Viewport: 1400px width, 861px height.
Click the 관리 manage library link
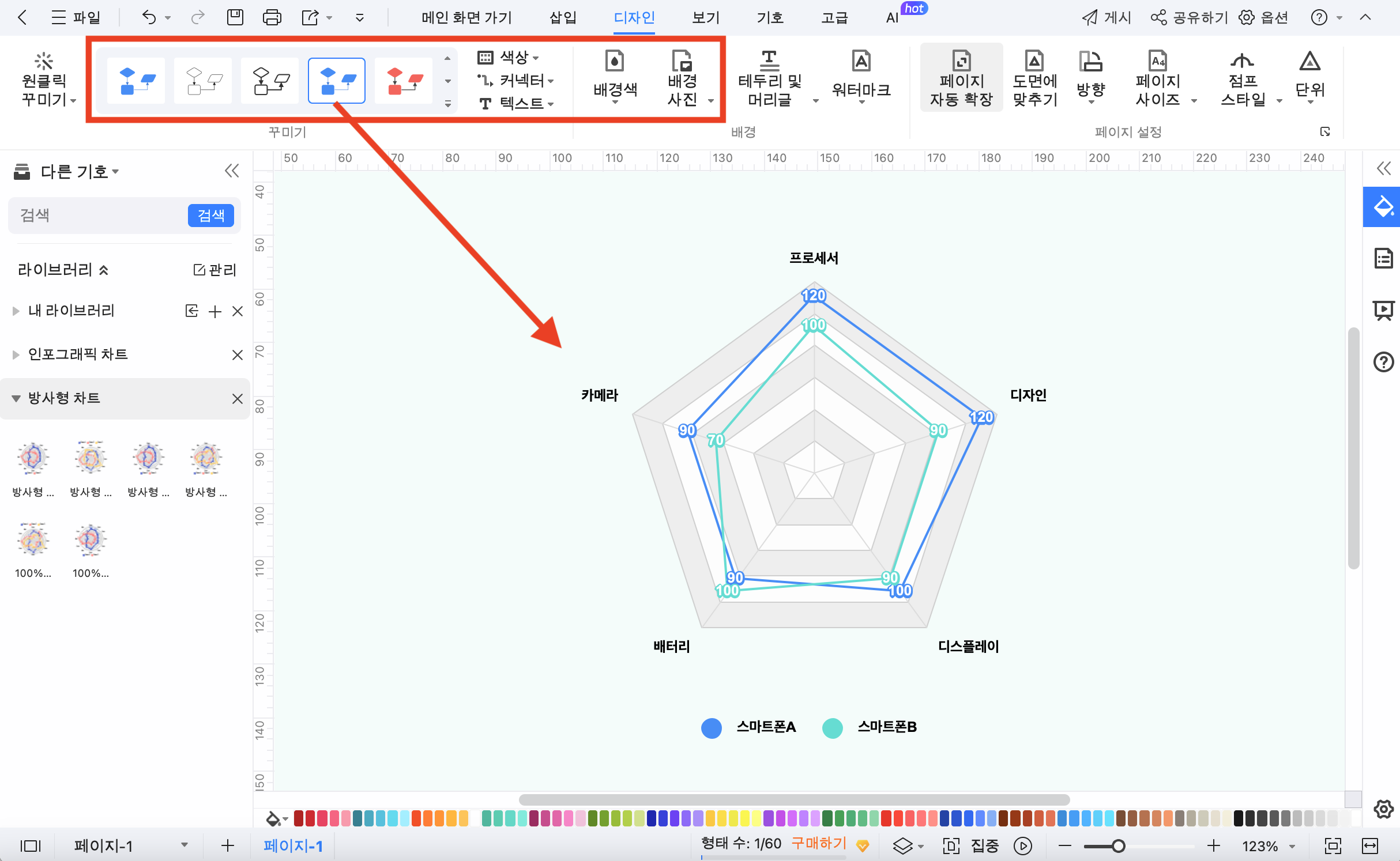tap(215, 270)
